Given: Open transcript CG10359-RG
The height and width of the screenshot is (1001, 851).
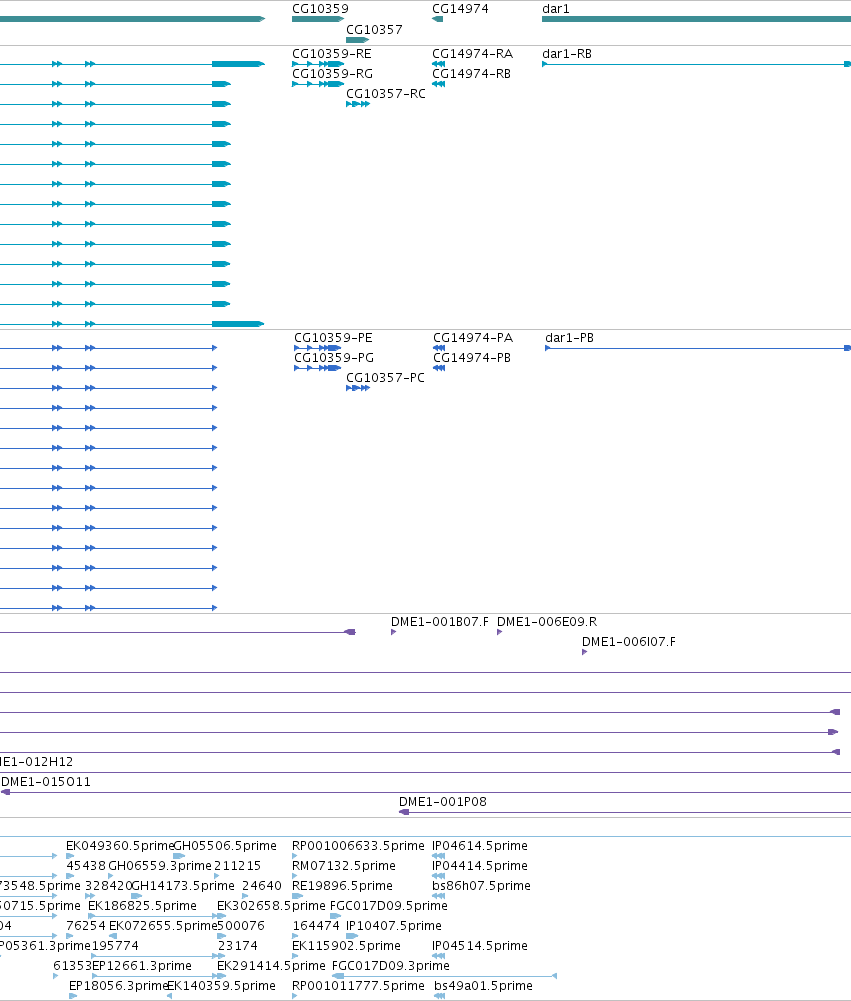Looking at the screenshot, I should pos(333,74).
